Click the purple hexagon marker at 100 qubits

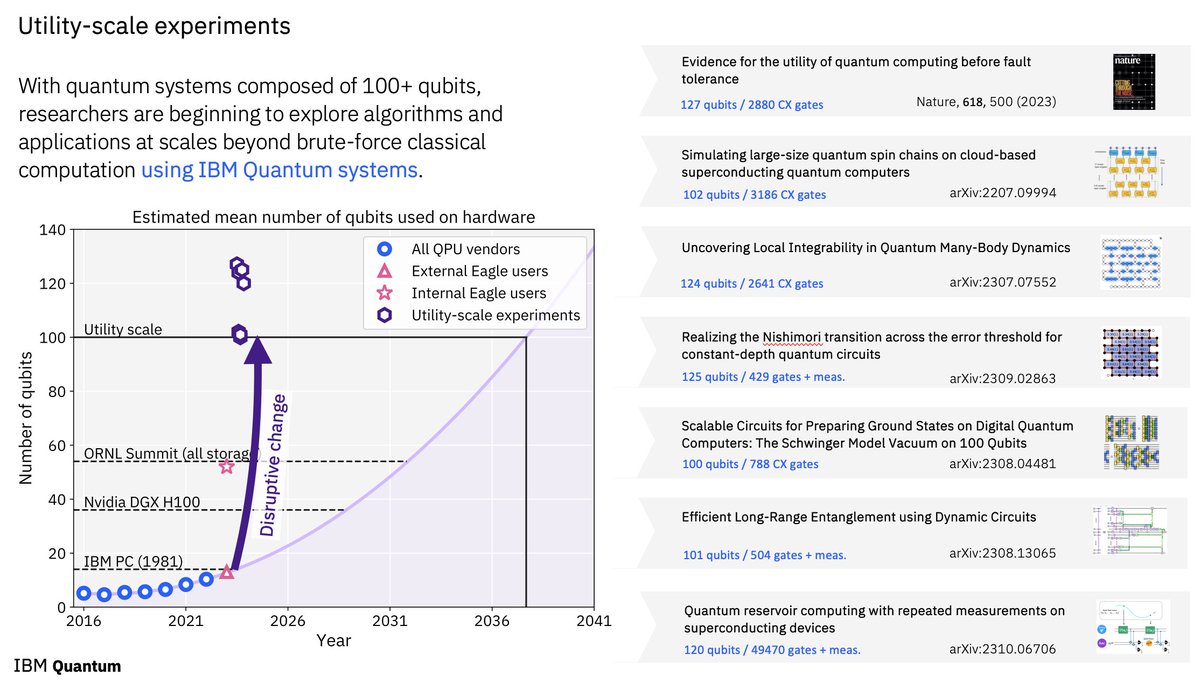coord(240,334)
